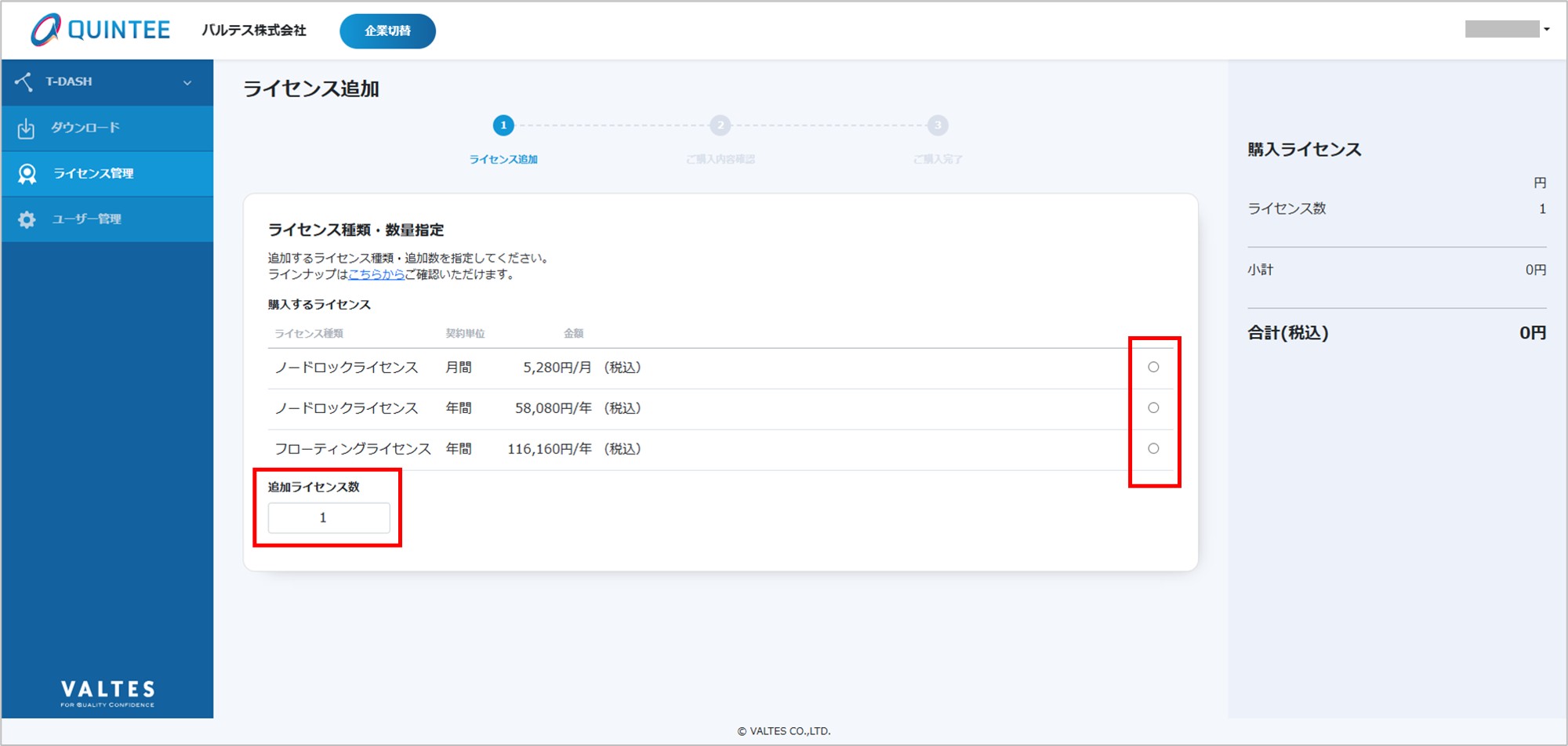Click the 追加ライセンス数 input field

point(328,518)
